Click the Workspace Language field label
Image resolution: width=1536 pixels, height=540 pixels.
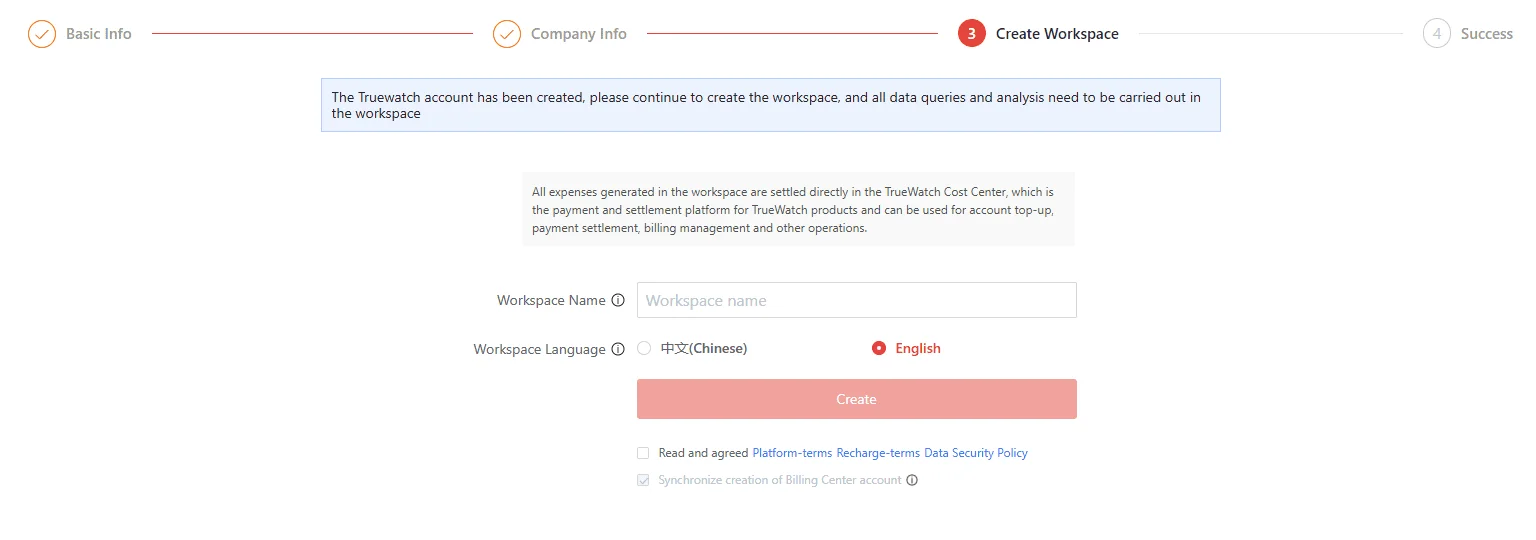tap(540, 349)
